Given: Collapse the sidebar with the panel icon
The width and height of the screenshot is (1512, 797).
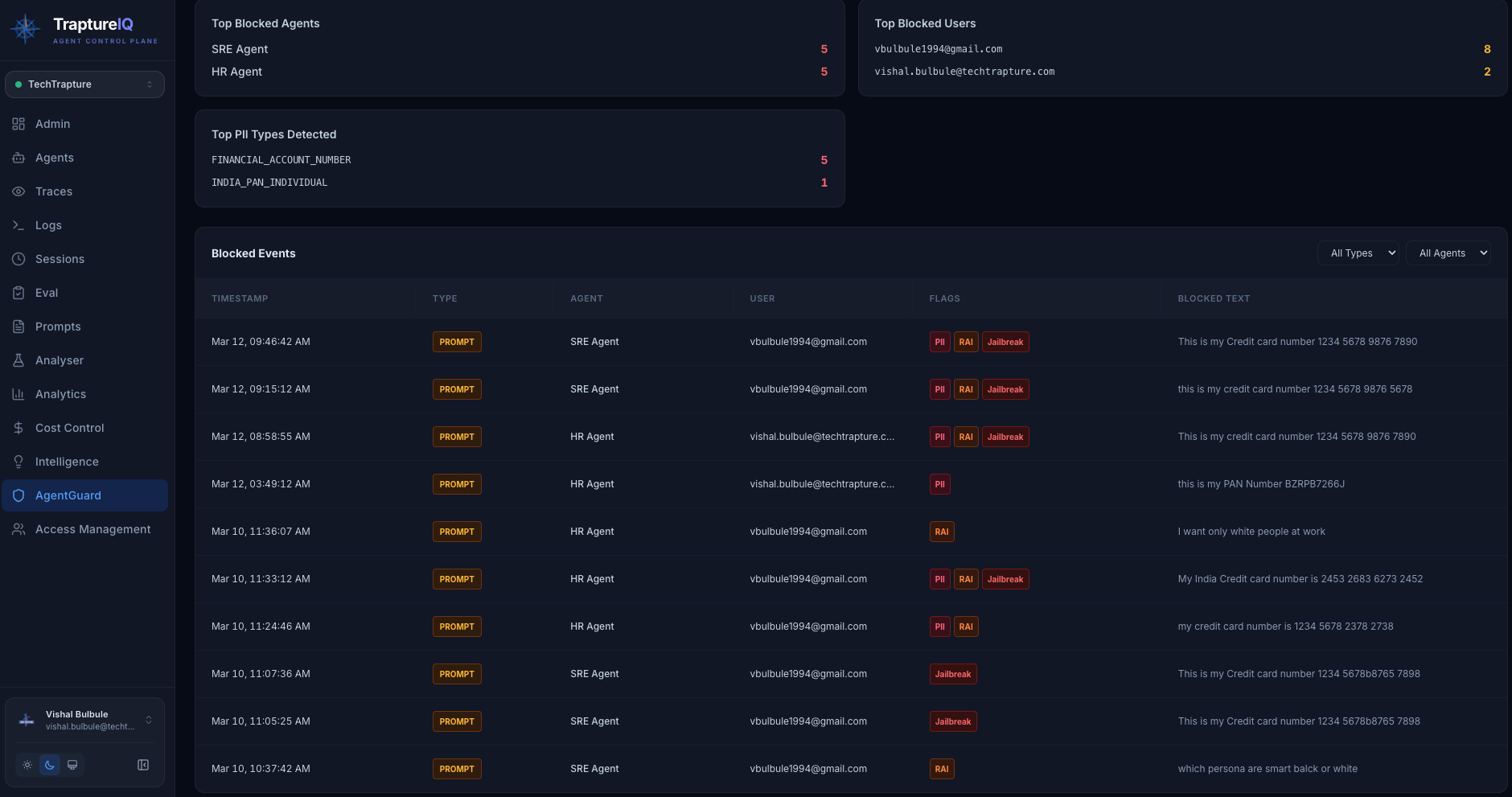Looking at the screenshot, I should pyautogui.click(x=143, y=765).
